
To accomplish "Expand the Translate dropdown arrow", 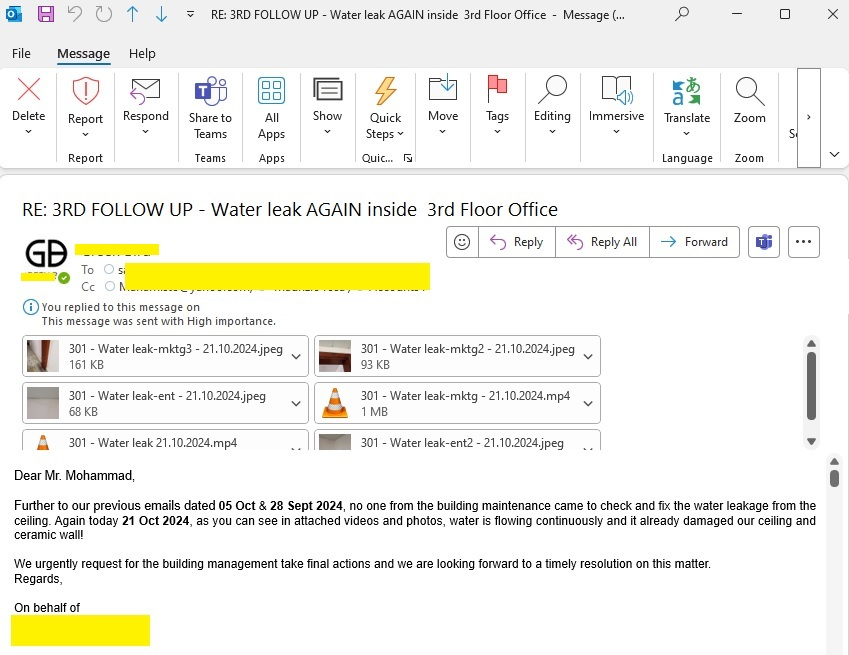I will click(x=687, y=134).
